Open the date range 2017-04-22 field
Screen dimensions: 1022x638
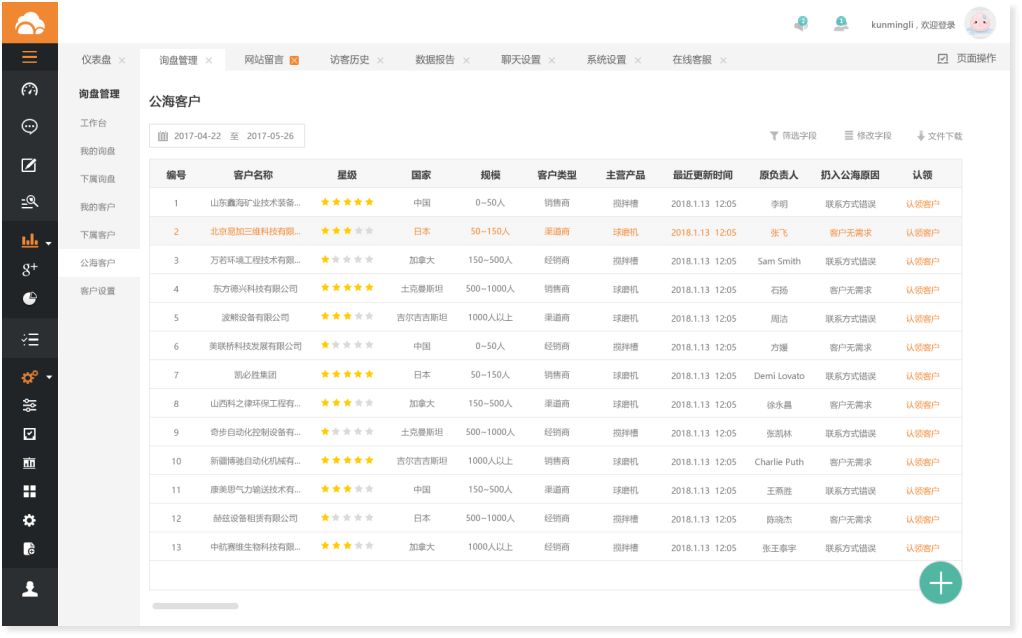coord(227,136)
